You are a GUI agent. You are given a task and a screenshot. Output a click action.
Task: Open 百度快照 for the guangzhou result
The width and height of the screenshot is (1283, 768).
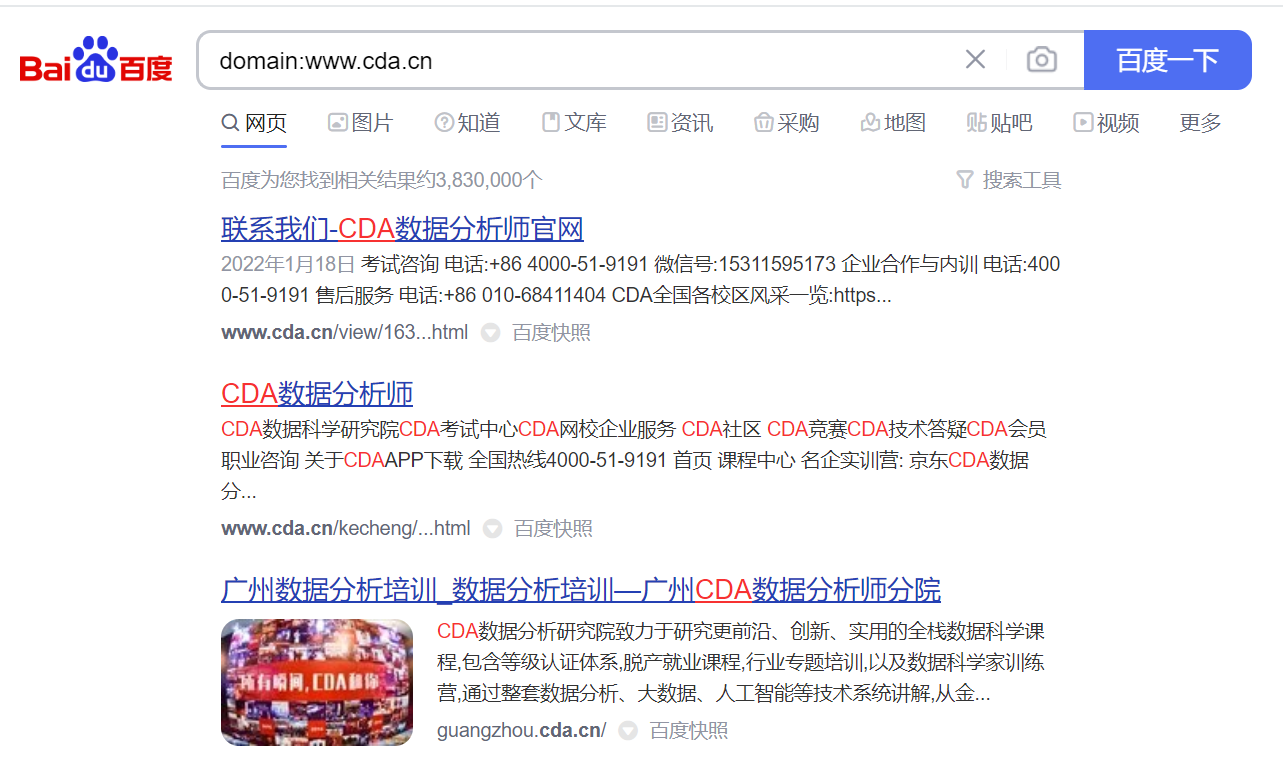pyautogui.click(x=689, y=730)
